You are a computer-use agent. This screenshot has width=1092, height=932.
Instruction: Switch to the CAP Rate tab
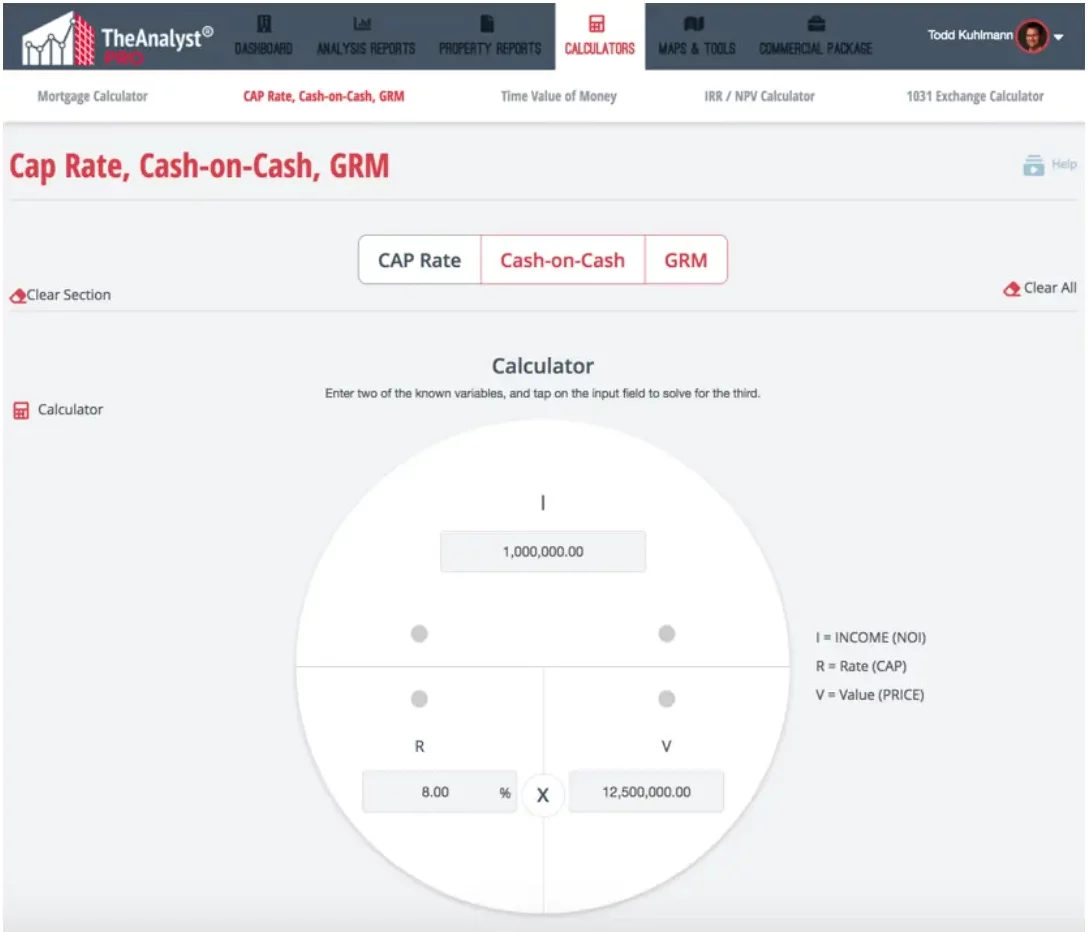pyautogui.click(x=419, y=259)
